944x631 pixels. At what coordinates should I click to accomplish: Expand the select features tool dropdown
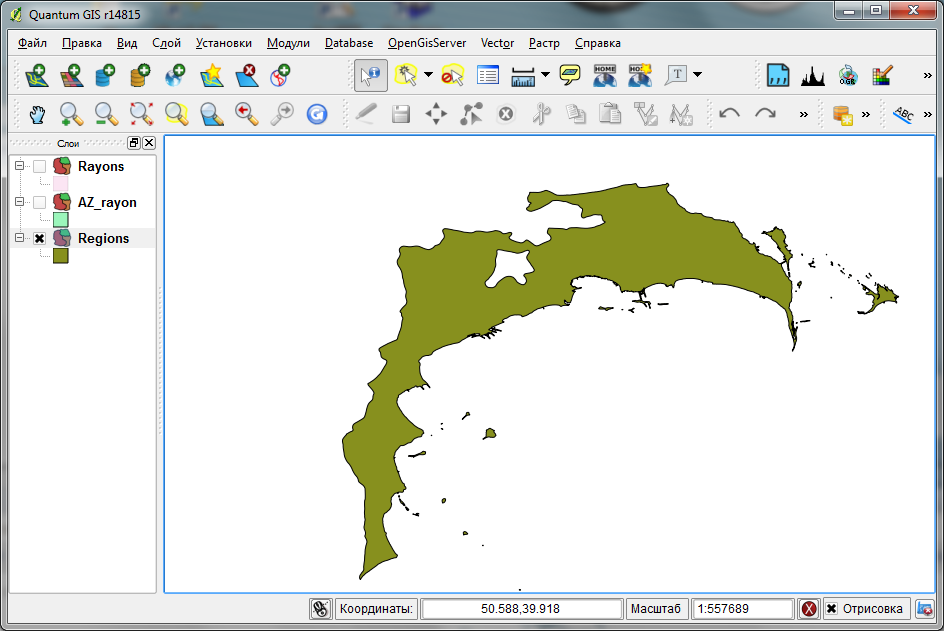coord(428,75)
